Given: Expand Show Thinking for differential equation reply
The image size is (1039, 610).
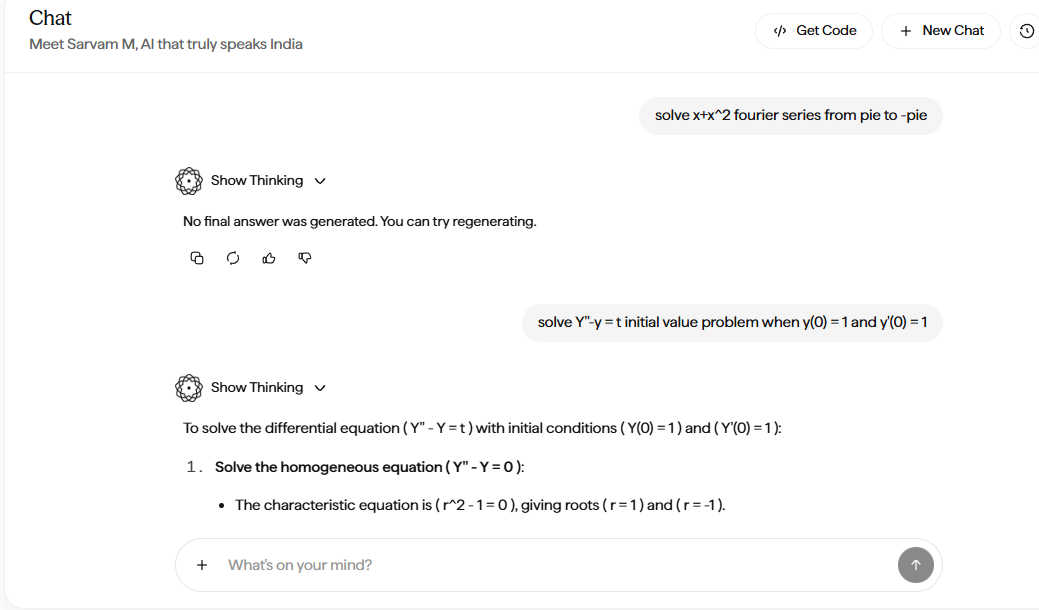Looking at the screenshot, I should (267, 388).
